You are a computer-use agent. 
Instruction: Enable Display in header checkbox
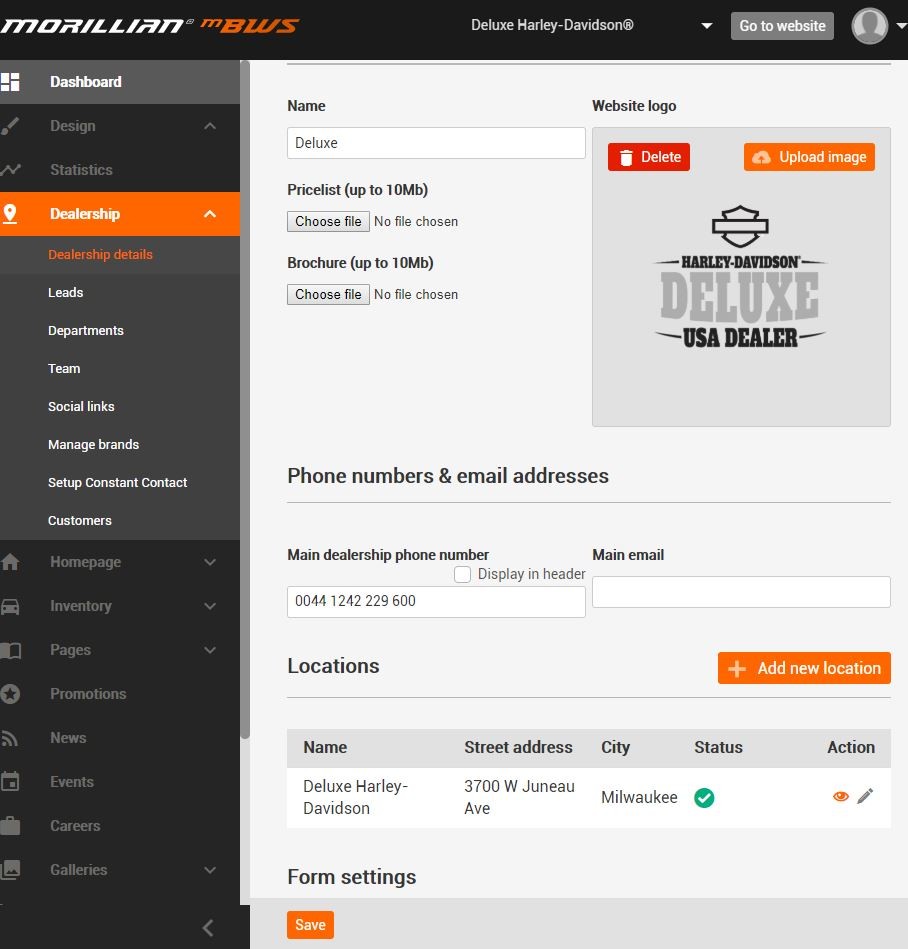coord(462,574)
